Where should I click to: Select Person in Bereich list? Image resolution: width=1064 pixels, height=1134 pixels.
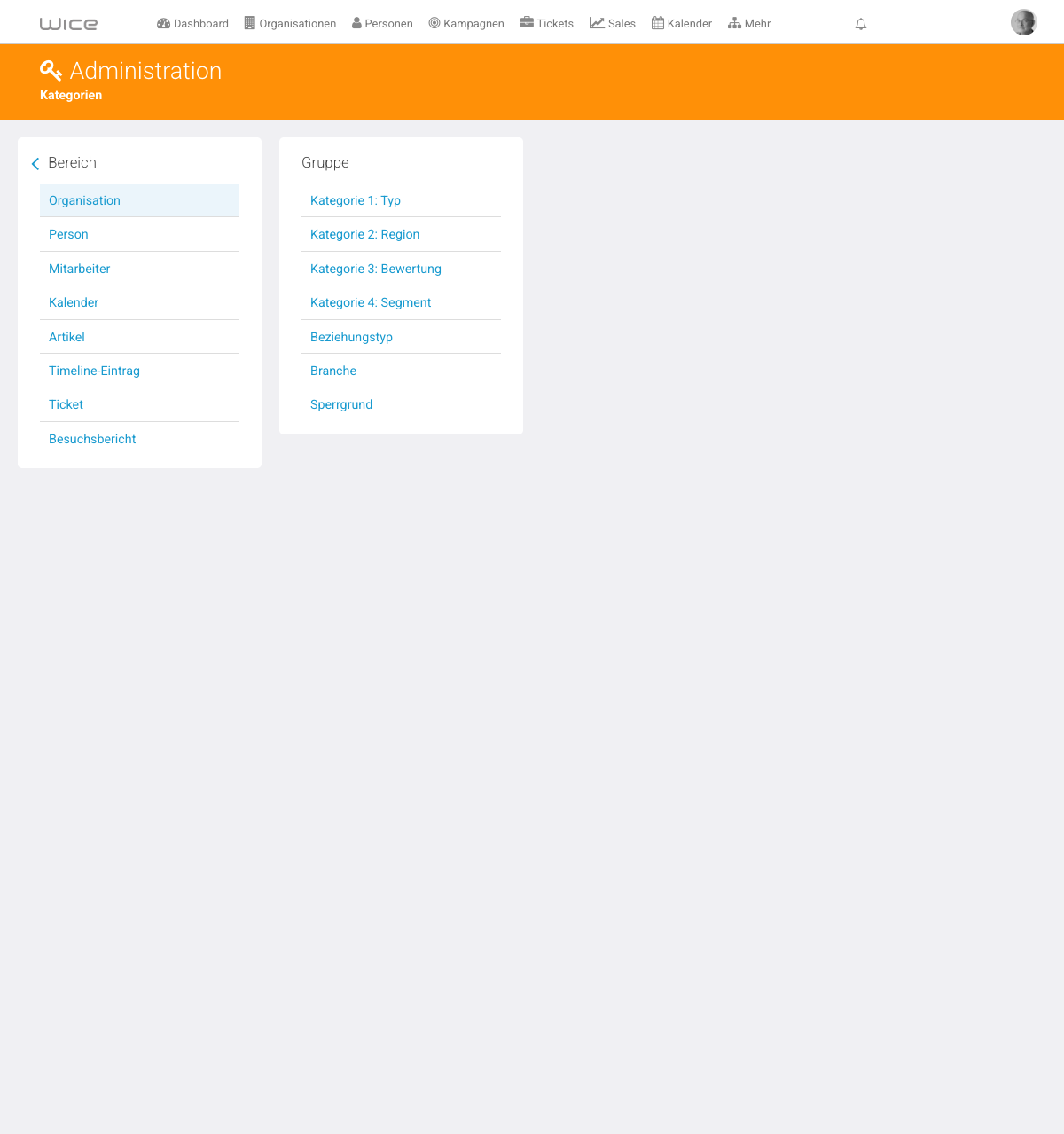pos(139,234)
